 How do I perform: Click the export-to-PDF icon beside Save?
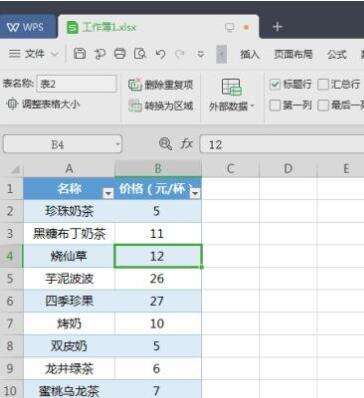(x=99, y=54)
